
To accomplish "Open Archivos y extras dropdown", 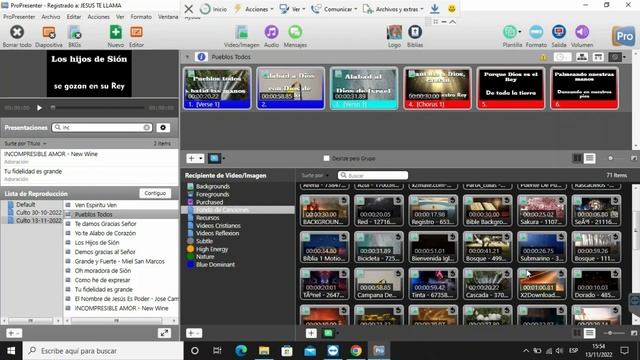I will tap(394, 9).
